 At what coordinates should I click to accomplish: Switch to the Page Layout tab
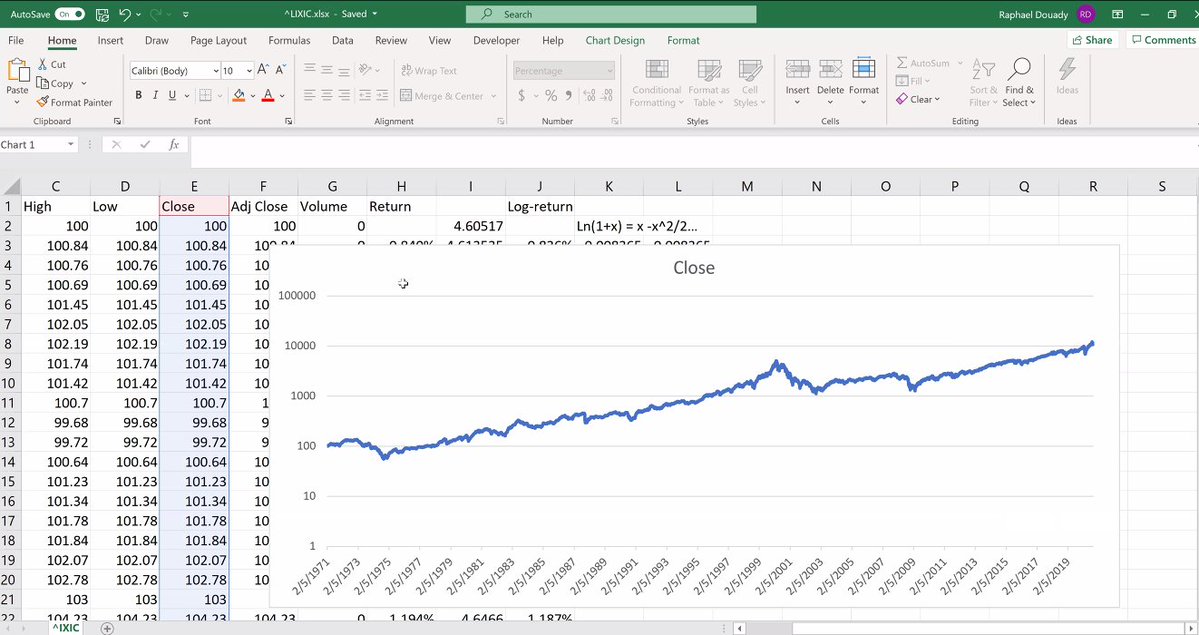click(219, 41)
